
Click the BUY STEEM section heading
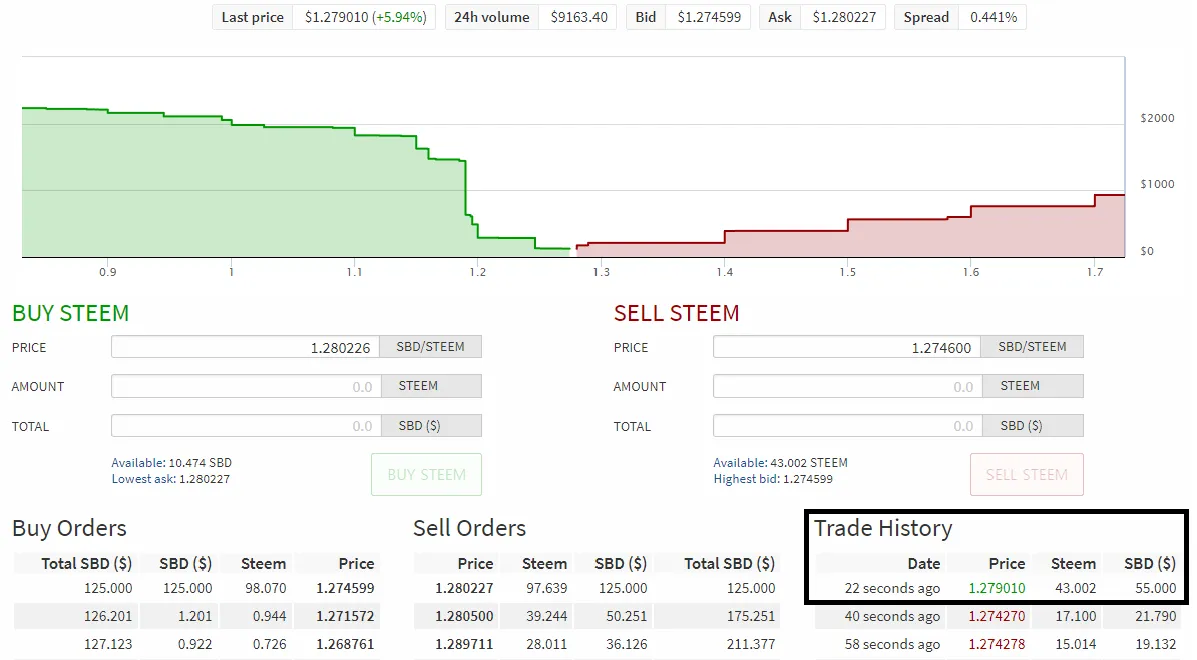[x=70, y=313]
